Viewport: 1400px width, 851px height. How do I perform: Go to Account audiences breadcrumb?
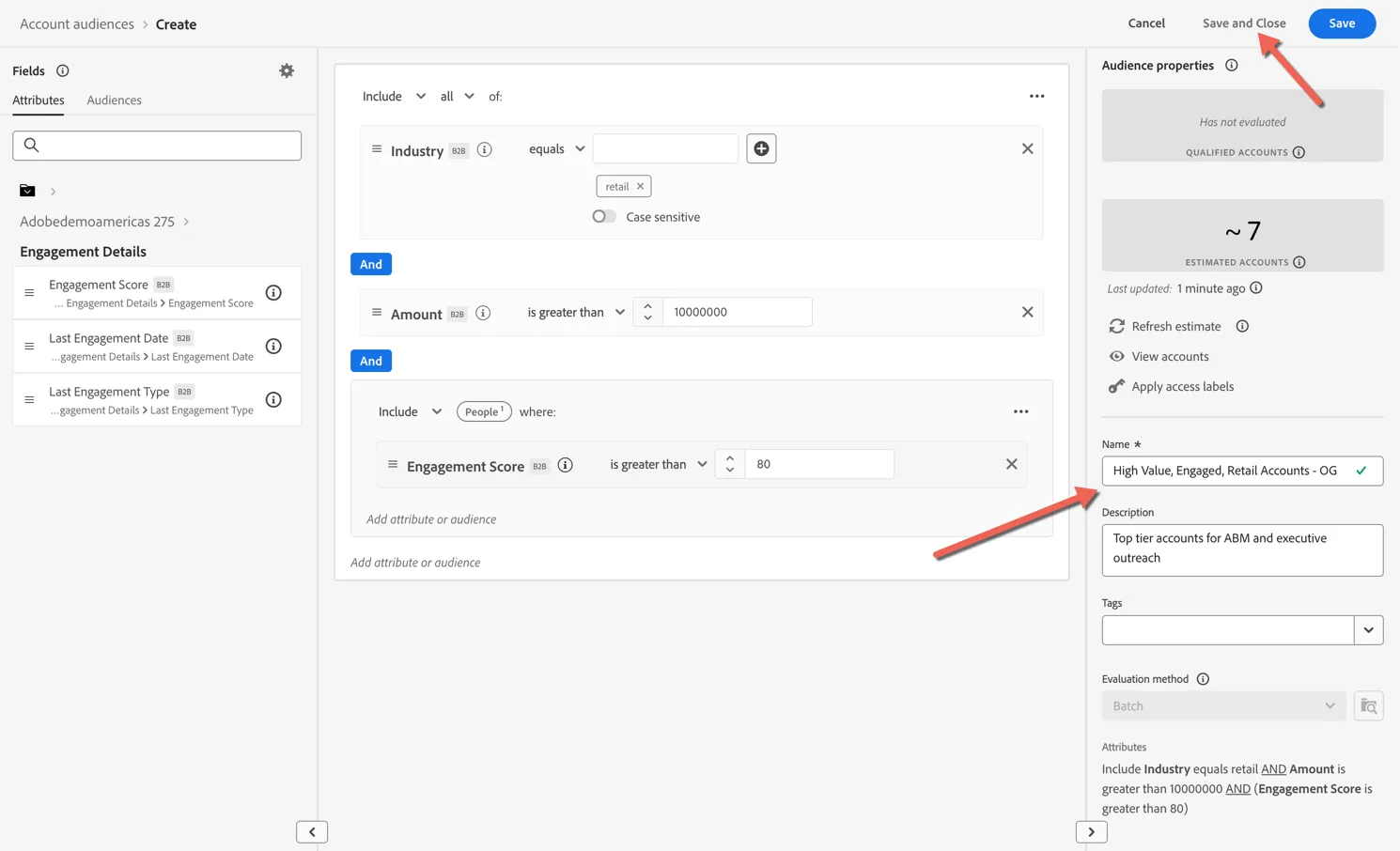[x=77, y=23]
